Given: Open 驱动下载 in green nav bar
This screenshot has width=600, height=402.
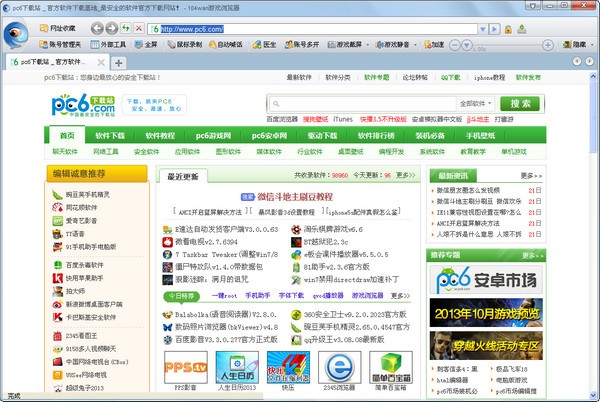Looking at the screenshot, I should click(x=322, y=135).
